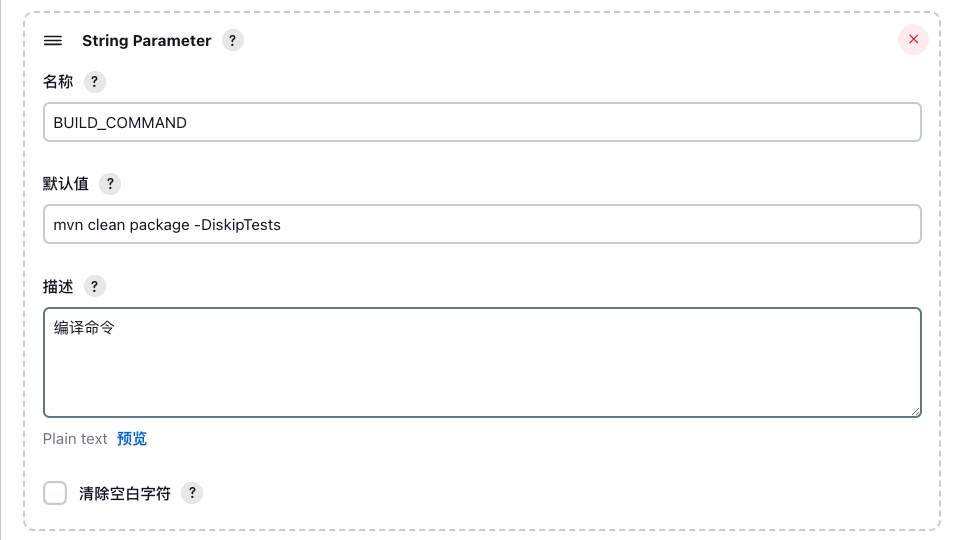Enable the 清除空白字符 checkbox
Viewport: 978px width, 540px height.
55,493
